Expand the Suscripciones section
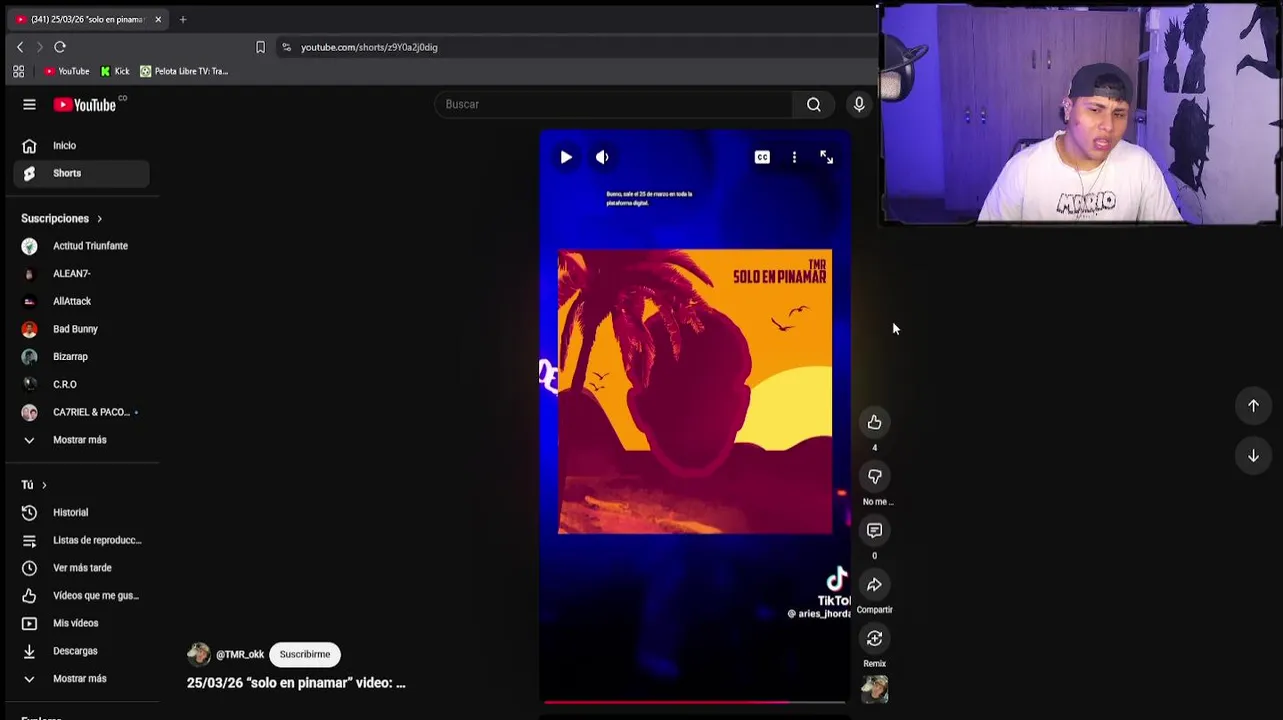The height and width of the screenshot is (720, 1283). pos(62,218)
